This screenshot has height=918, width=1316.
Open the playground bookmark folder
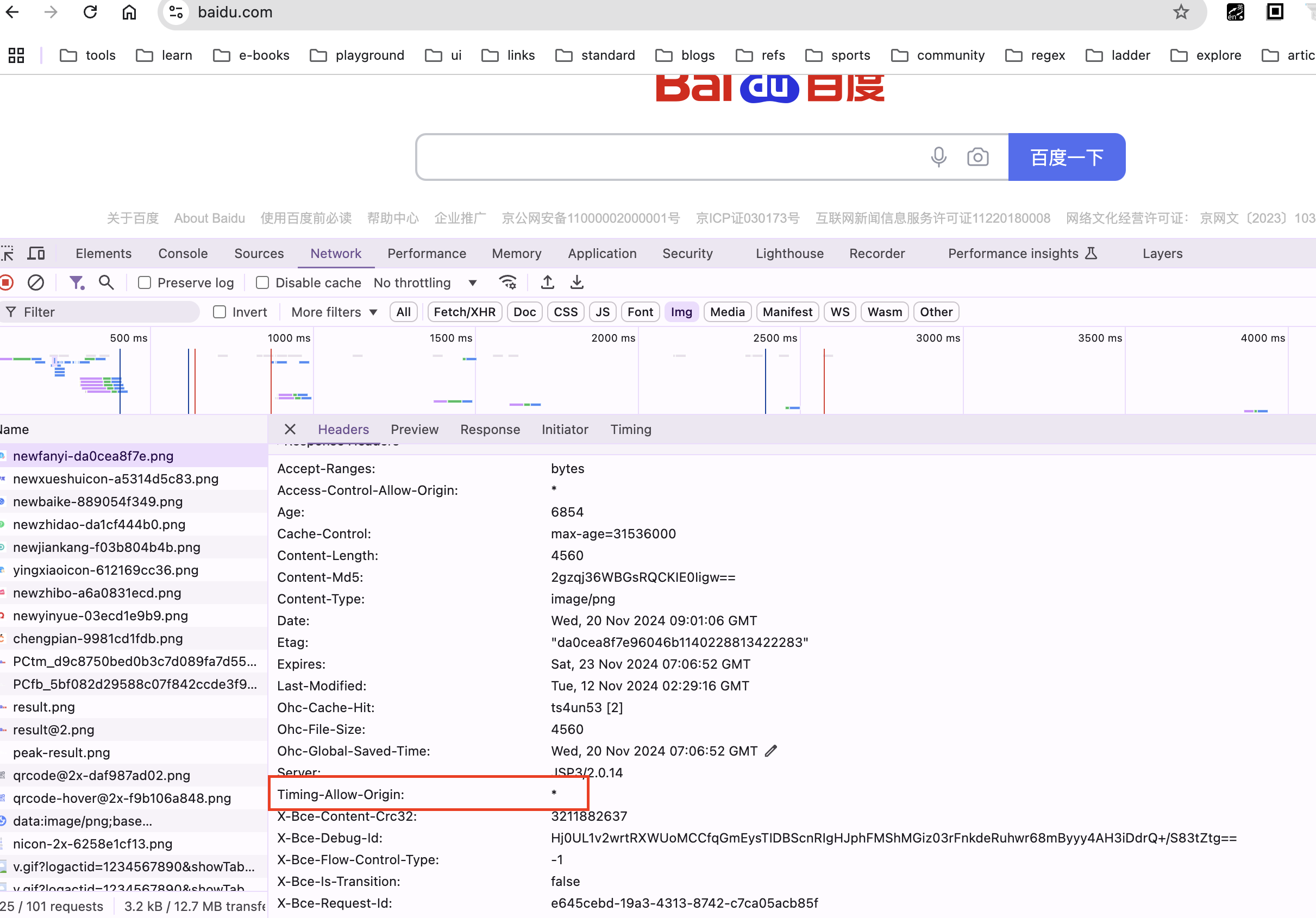pos(356,55)
